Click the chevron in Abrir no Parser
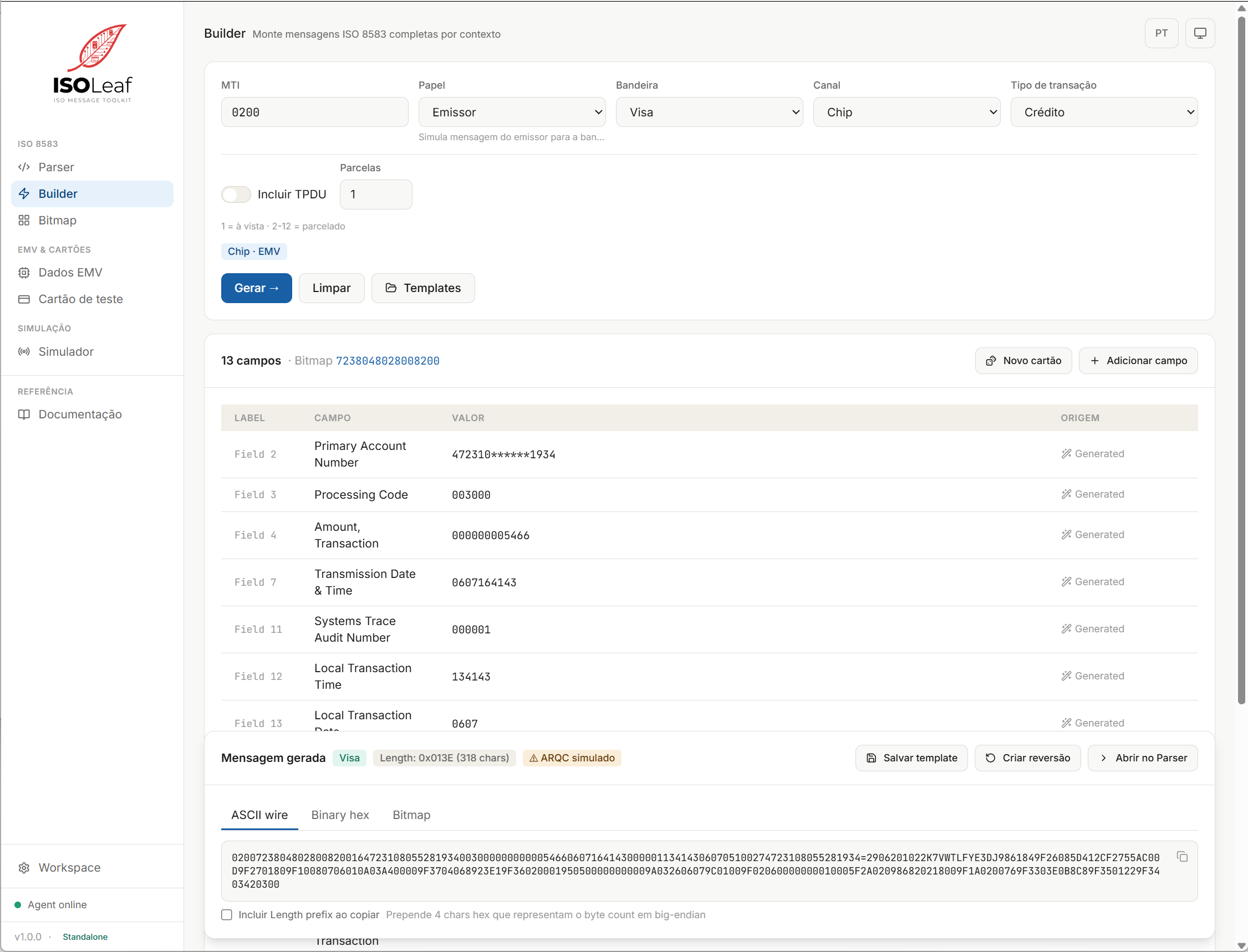The width and height of the screenshot is (1248, 952). point(1103,758)
